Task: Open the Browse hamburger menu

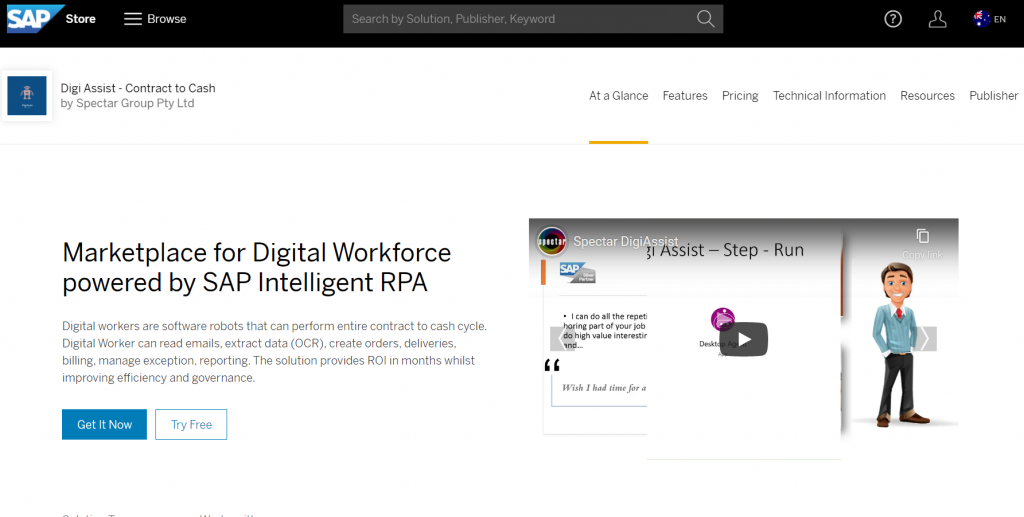Action: tap(155, 19)
